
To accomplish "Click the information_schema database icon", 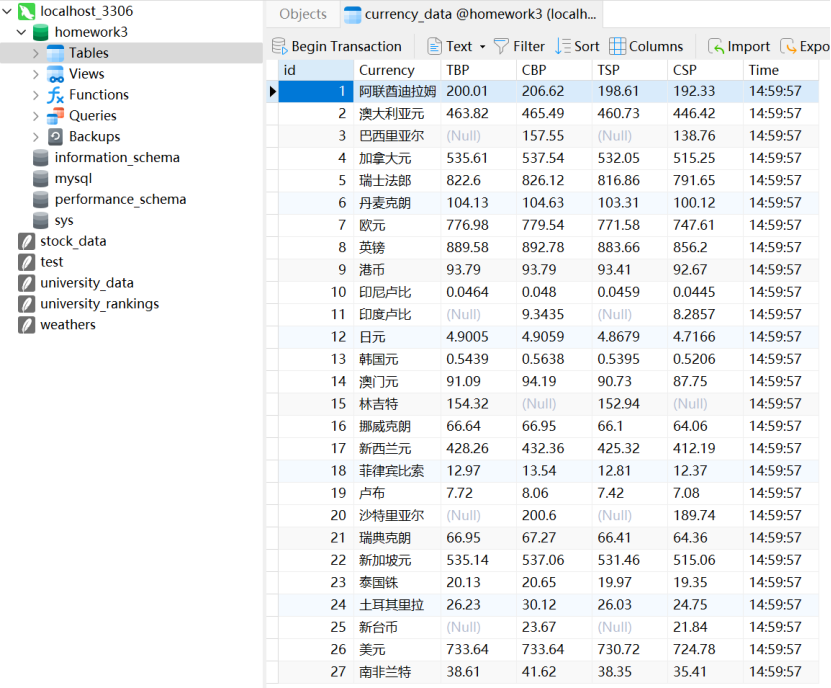I will pos(41,157).
